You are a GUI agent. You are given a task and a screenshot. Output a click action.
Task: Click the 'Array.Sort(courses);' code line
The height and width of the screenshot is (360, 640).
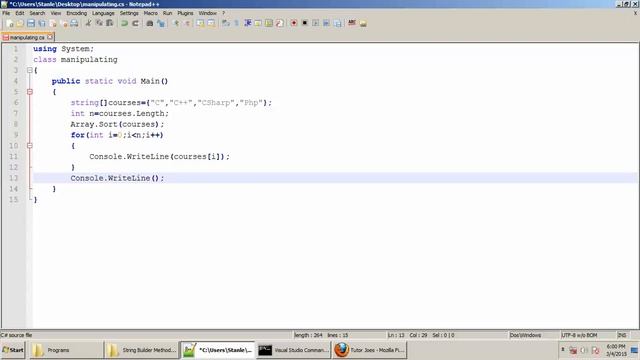click(x=117, y=124)
